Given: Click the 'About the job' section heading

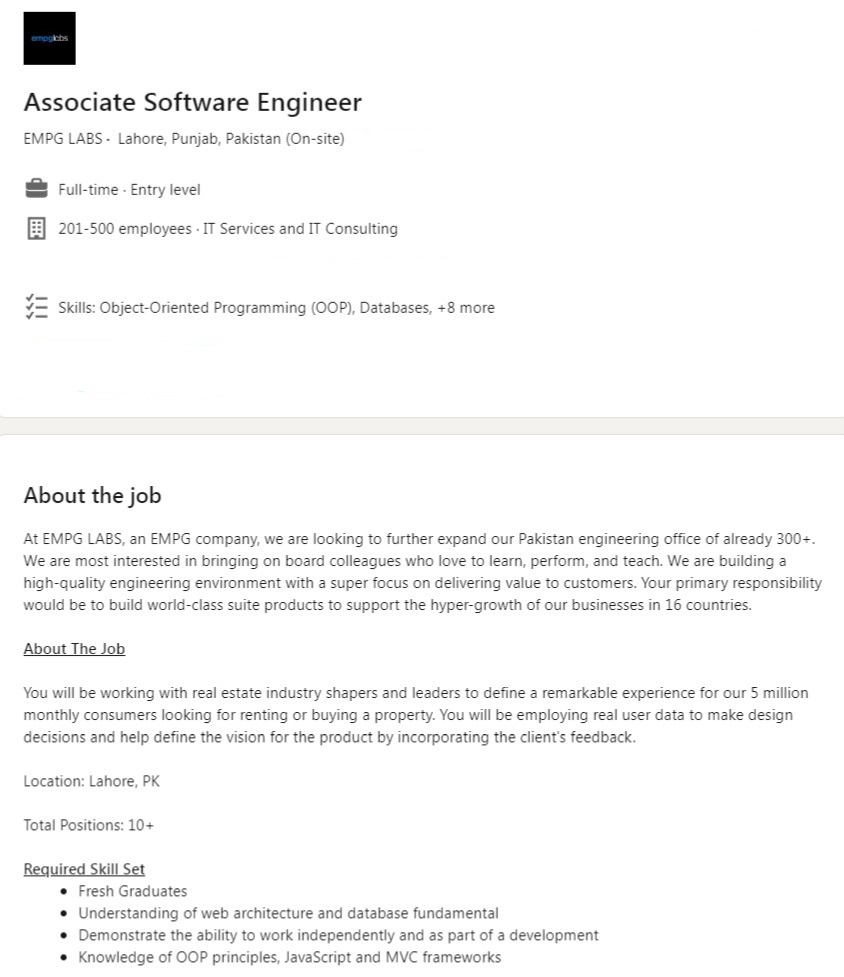Looking at the screenshot, I should click(92, 495).
